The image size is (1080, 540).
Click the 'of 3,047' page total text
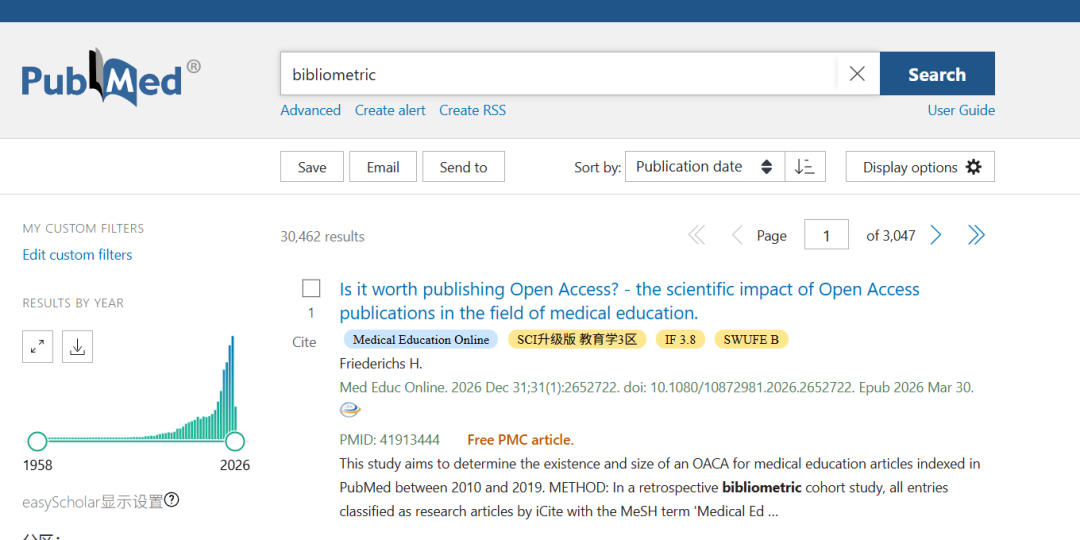coord(891,236)
